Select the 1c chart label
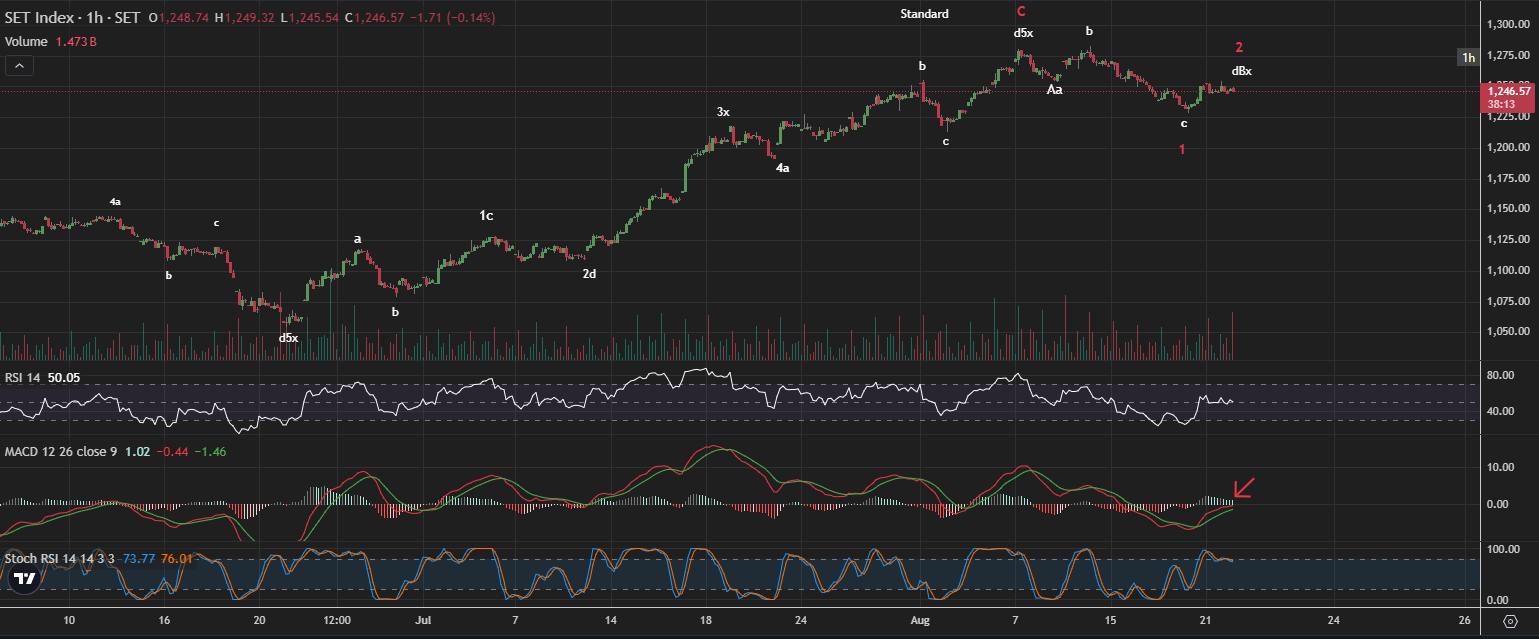1539x640 pixels. [486, 216]
